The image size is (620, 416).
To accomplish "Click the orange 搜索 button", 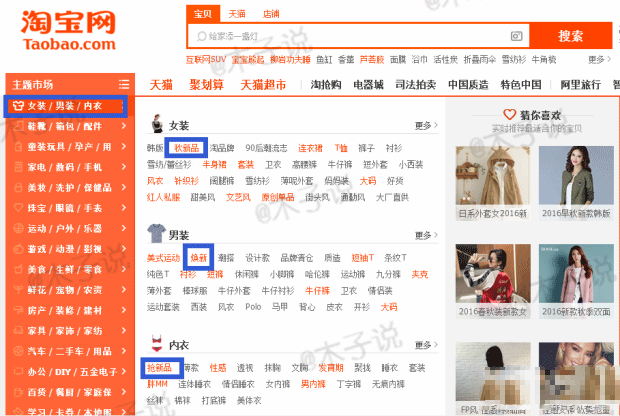I will pos(571,36).
